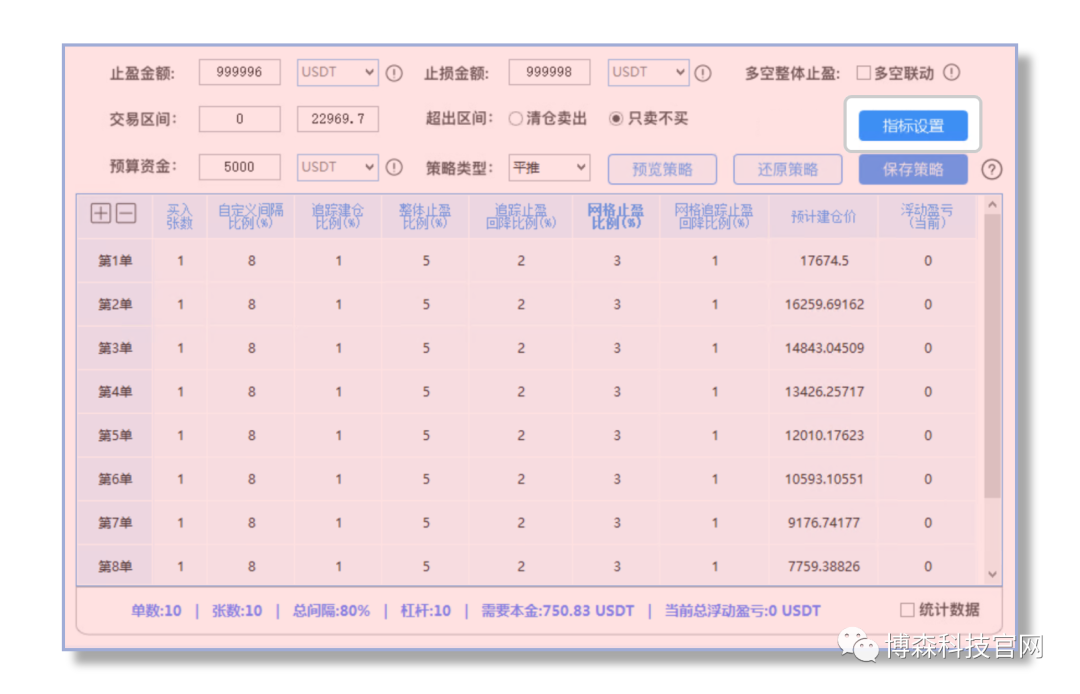1080x694 pixels.
Task: Select the 网格止盈比例 column header
Action: (617, 215)
